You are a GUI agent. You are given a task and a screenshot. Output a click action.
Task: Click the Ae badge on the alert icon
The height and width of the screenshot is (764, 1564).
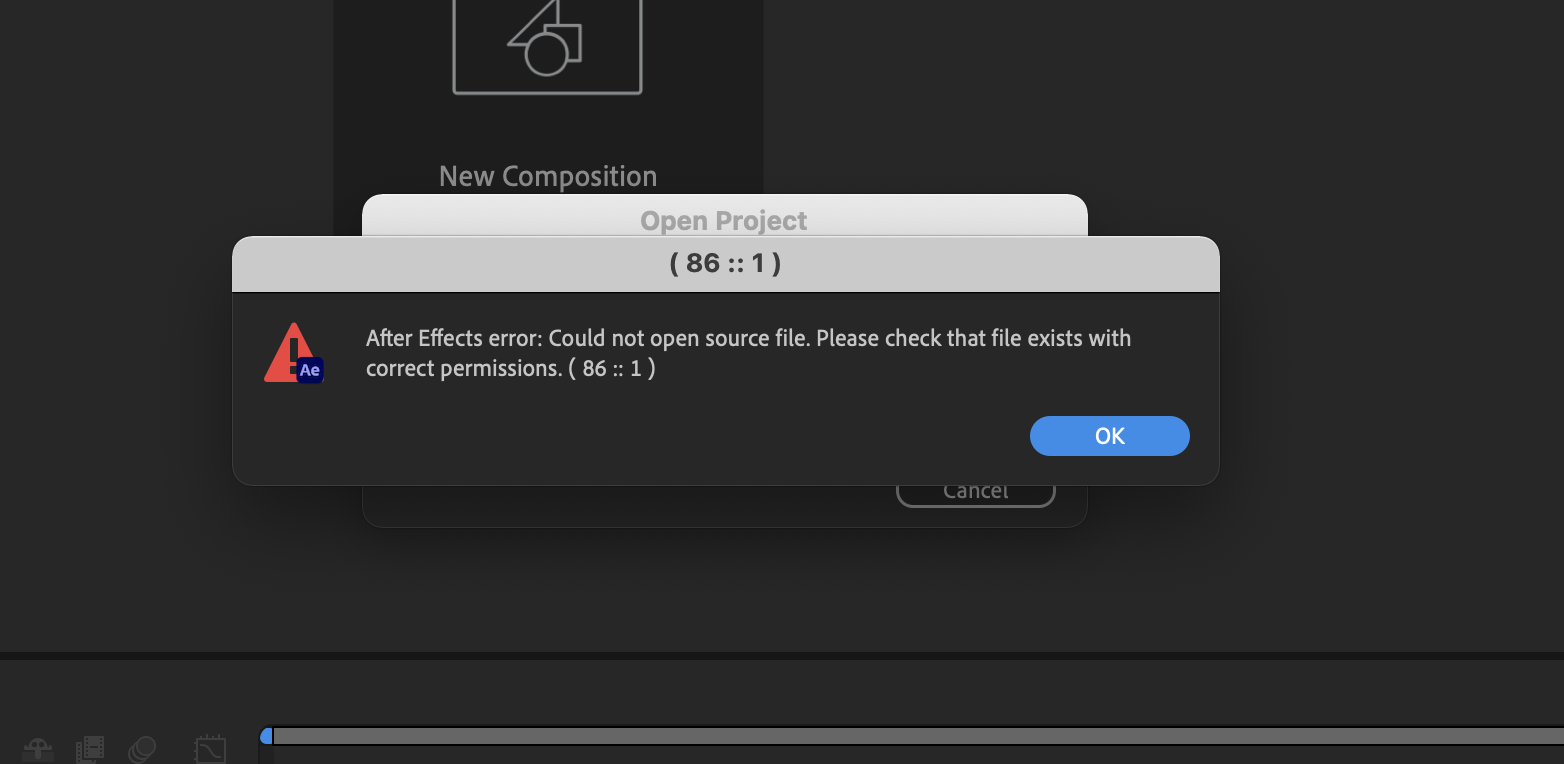[x=309, y=370]
